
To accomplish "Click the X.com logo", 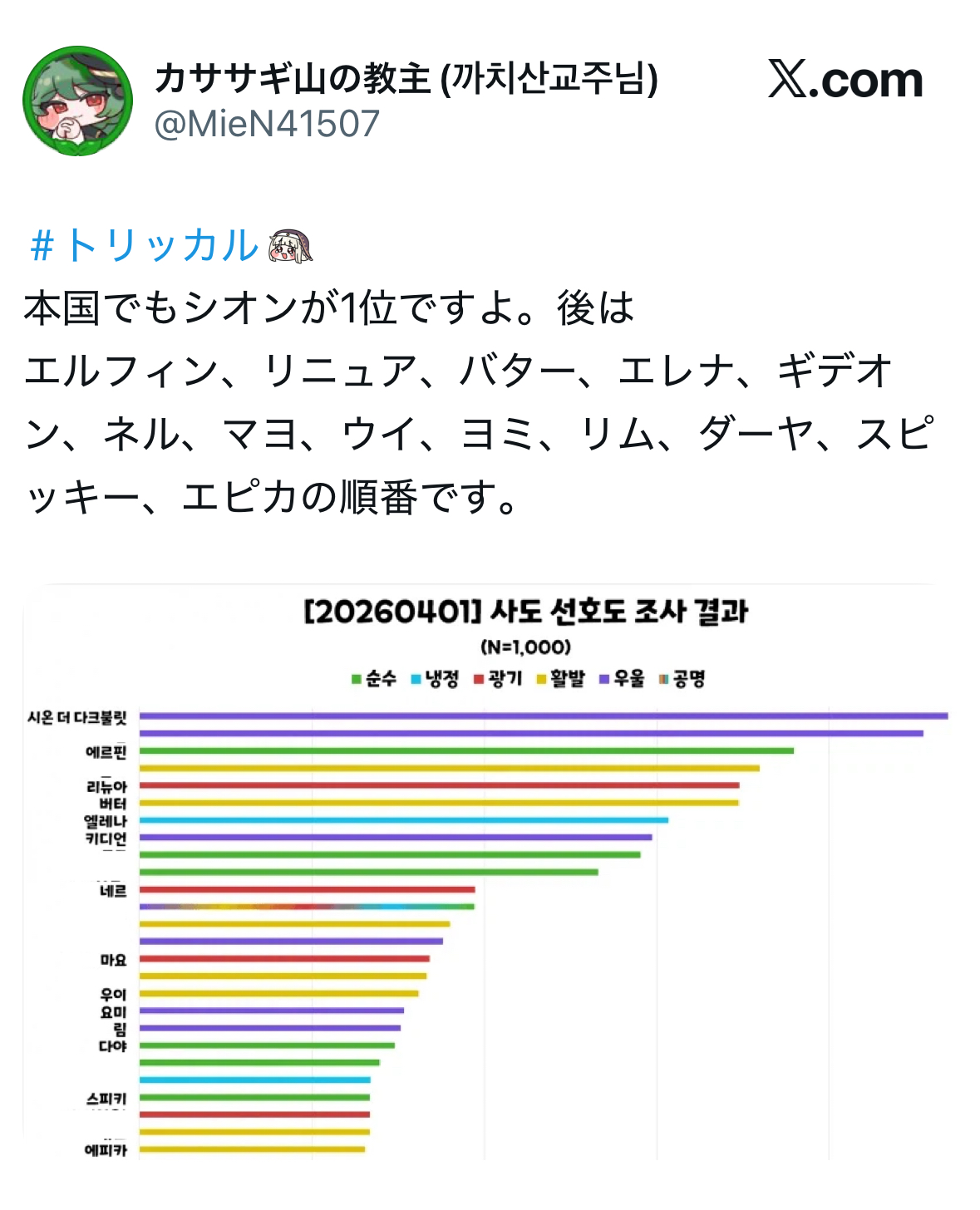I will (x=845, y=81).
